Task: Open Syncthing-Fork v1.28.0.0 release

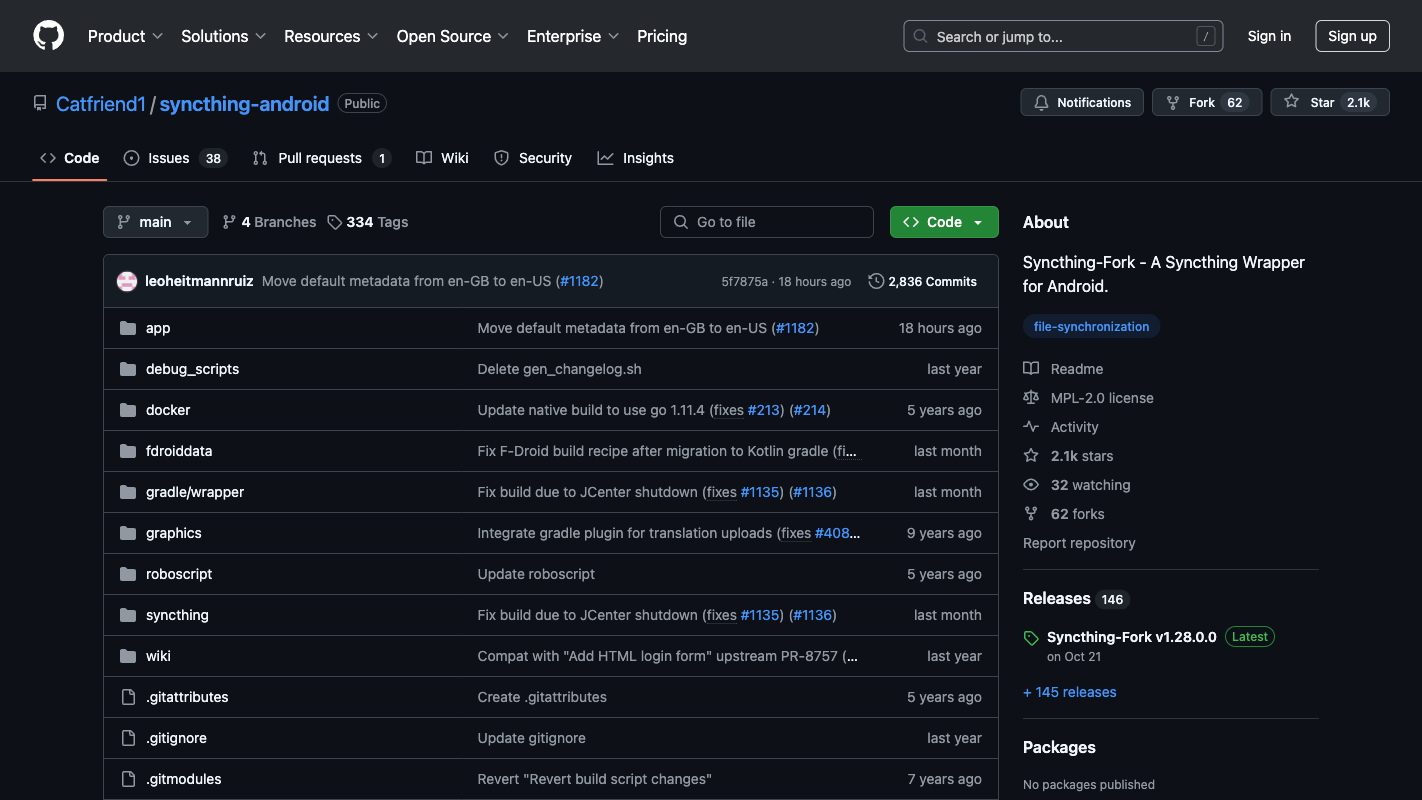Action: click(x=1132, y=637)
